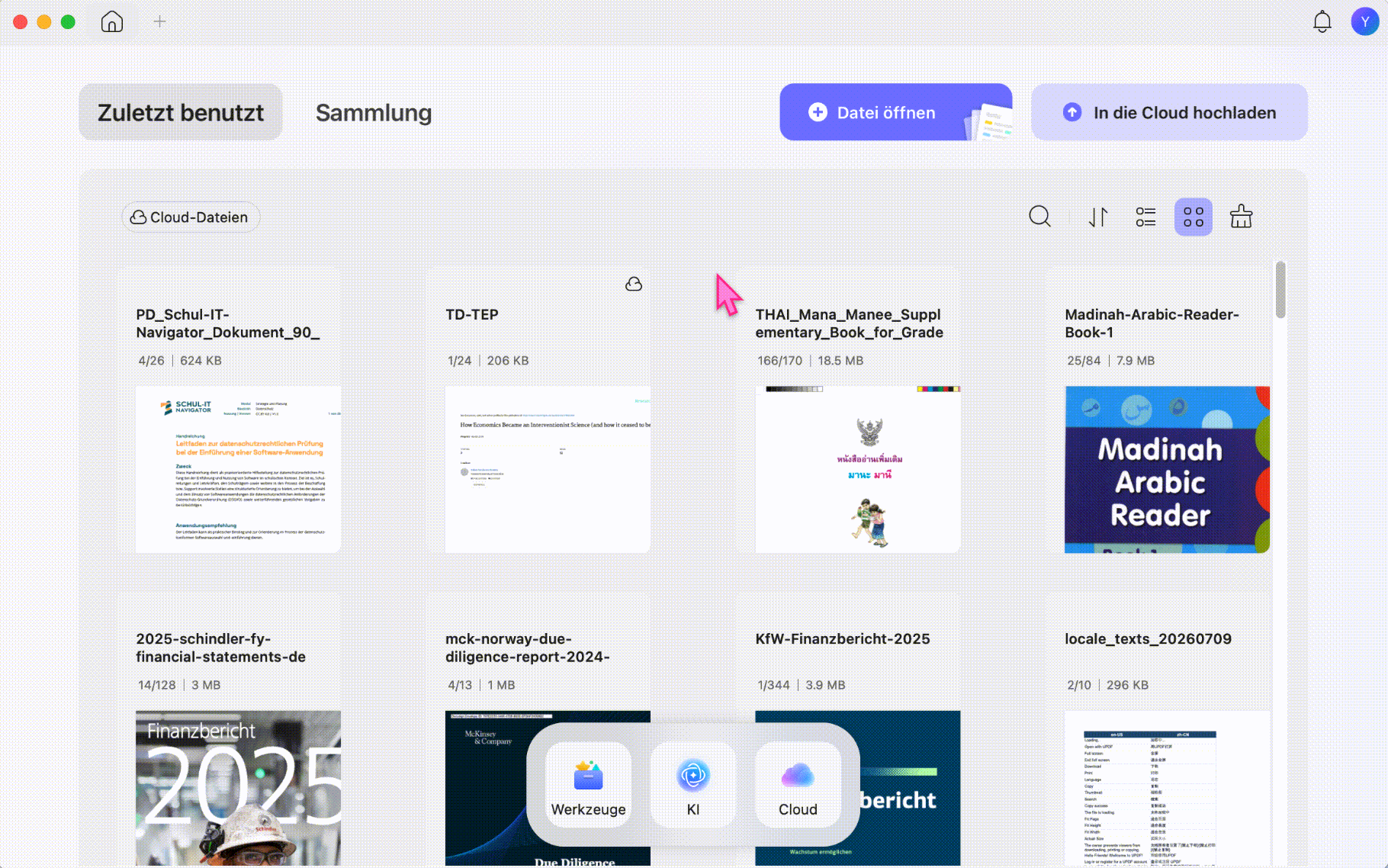Viewport: 1388px width, 868px height.
Task: Open TD-TEP document thumbnail
Action: pos(548,470)
